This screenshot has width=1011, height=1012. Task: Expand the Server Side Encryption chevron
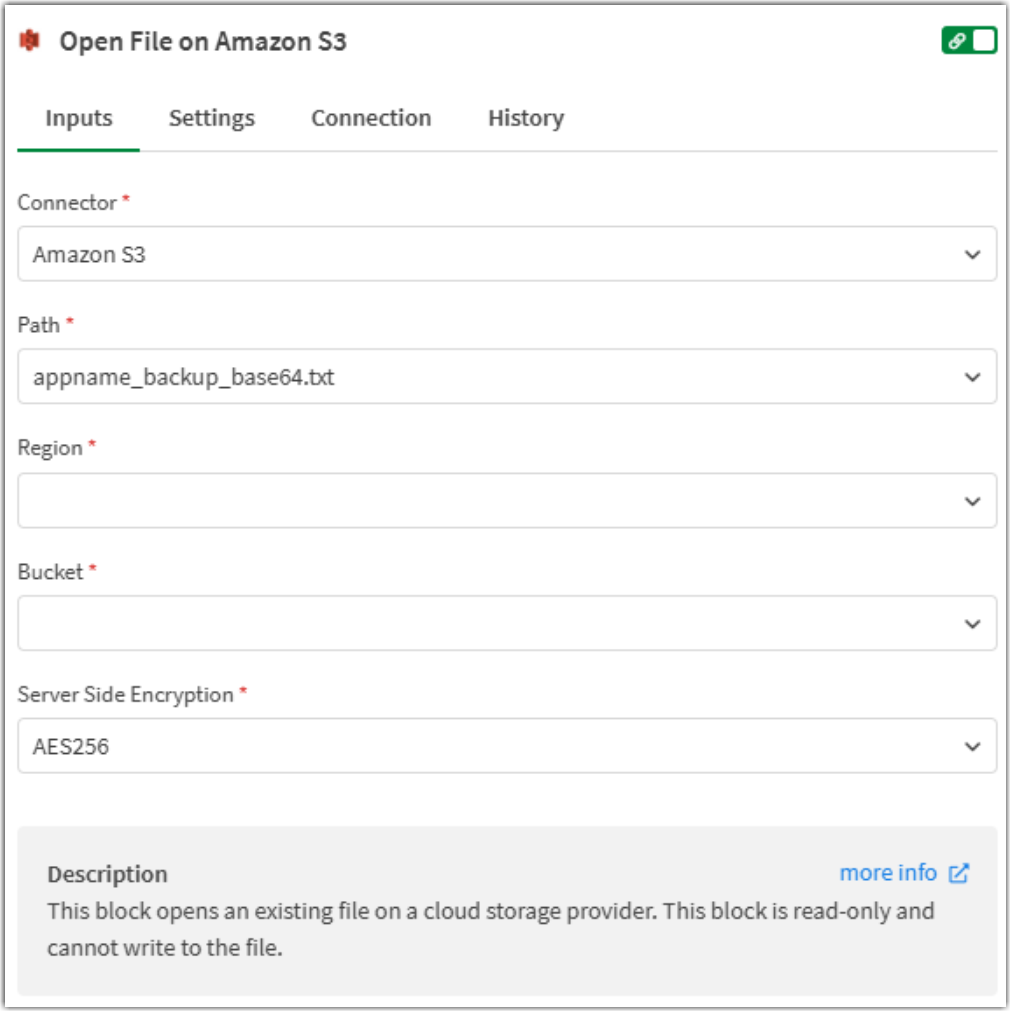coord(972,746)
